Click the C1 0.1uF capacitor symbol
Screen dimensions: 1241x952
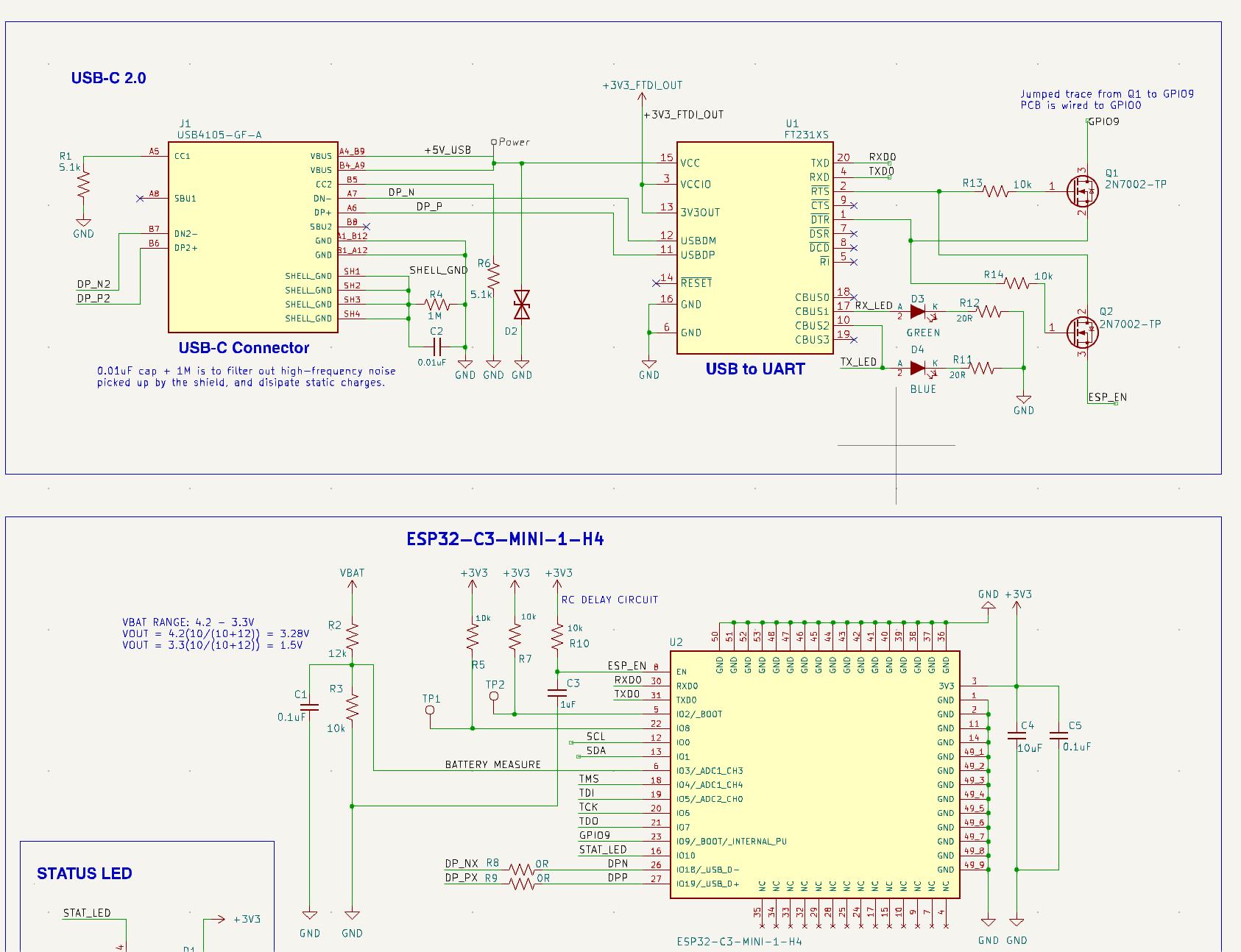(310, 707)
